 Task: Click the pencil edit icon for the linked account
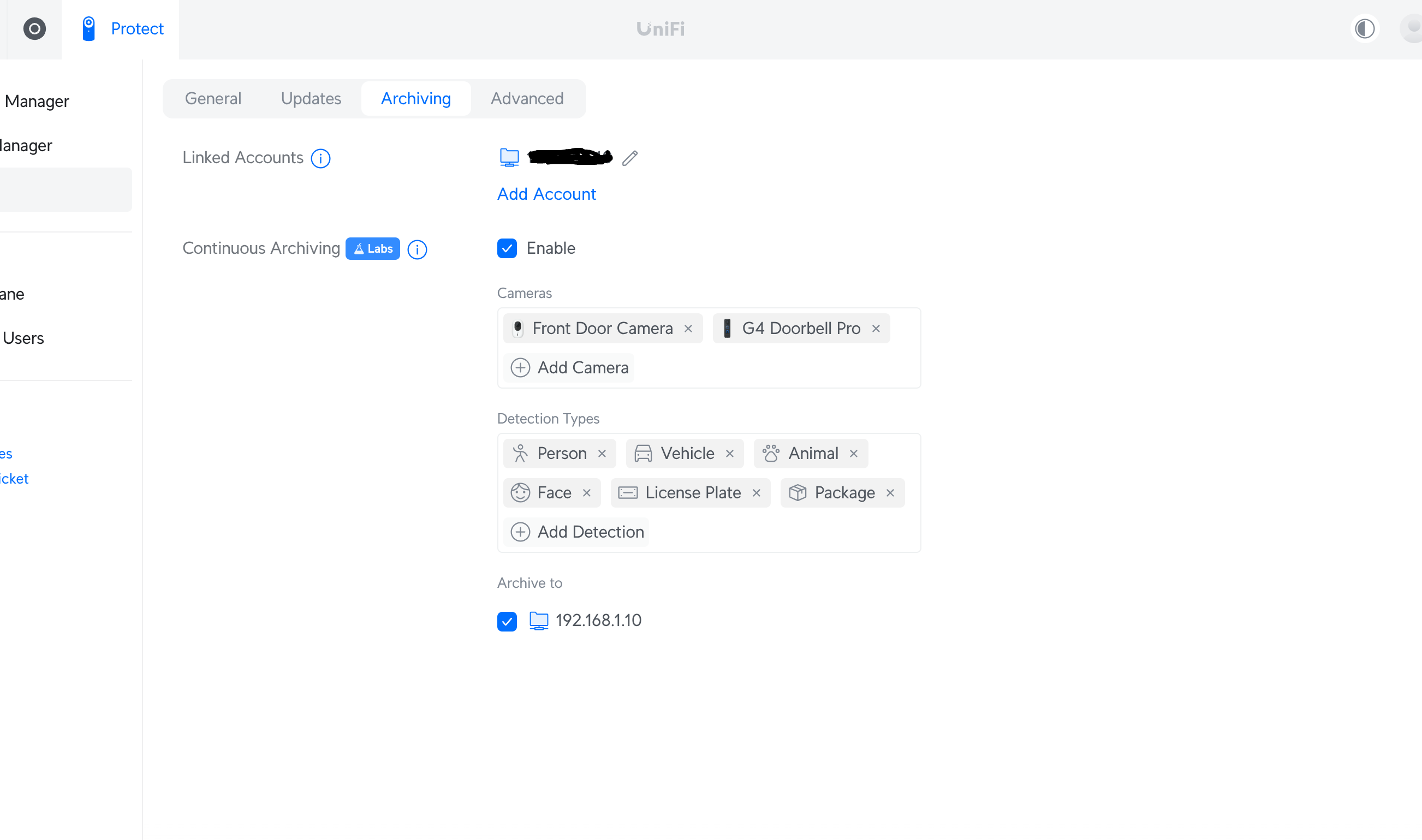[629, 158]
